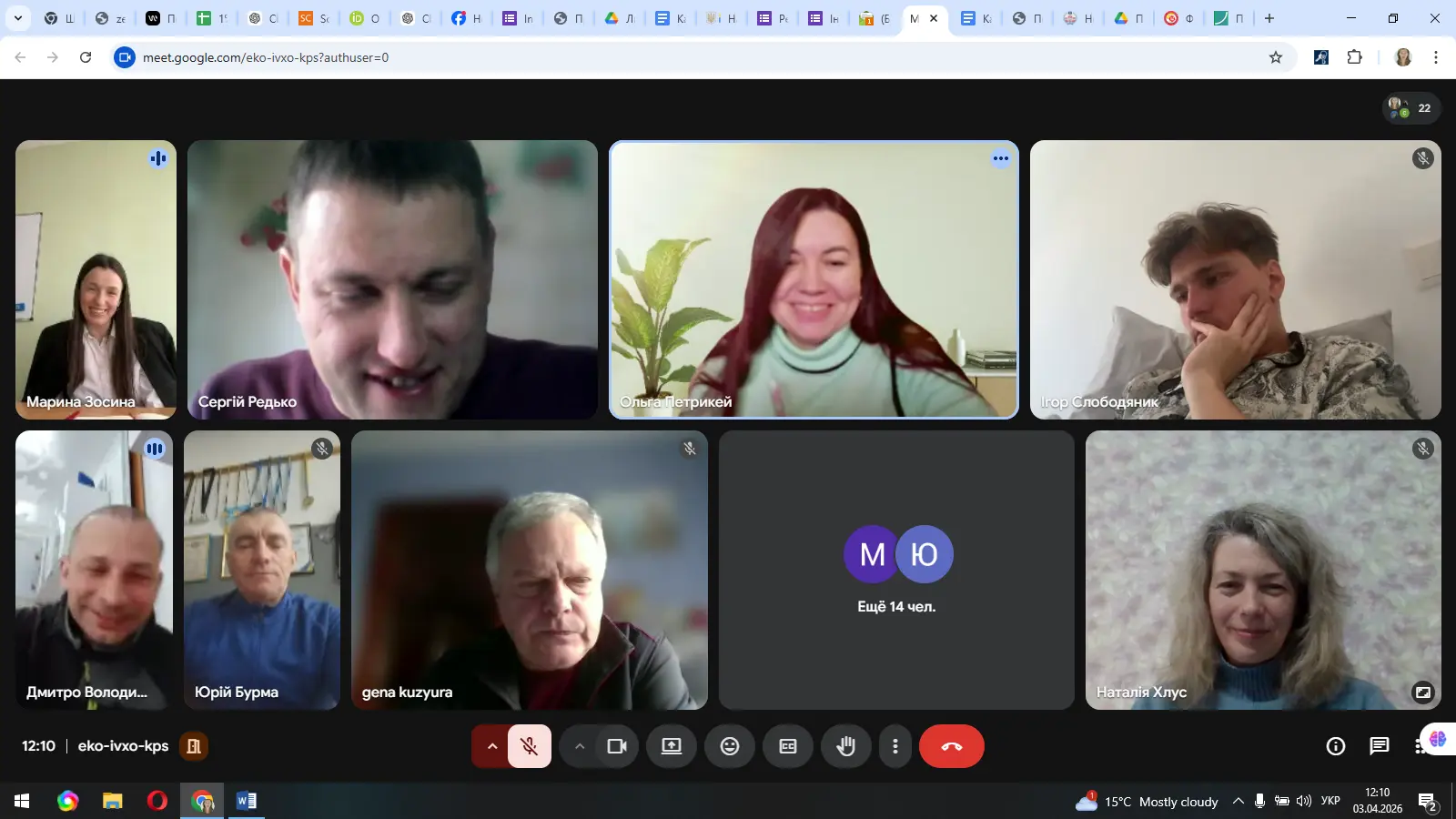
Task: Leave the call with the red button
Action: tap(952, 746)
